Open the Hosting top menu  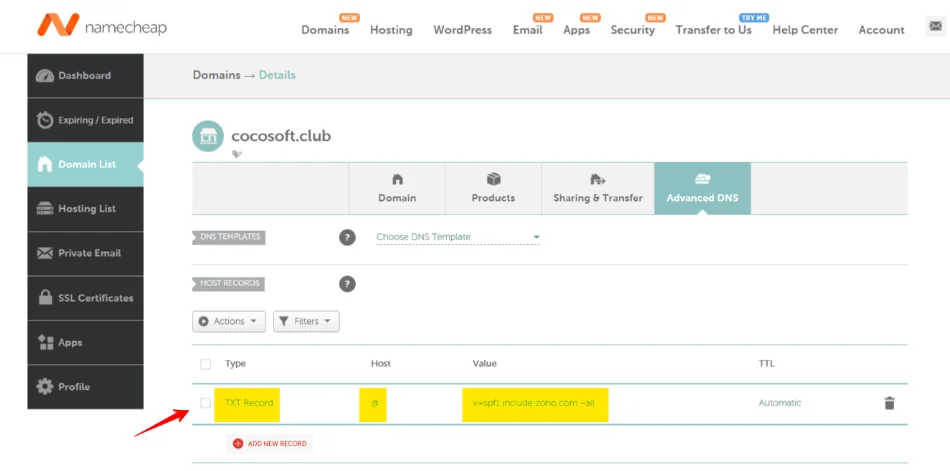[391, 30]
